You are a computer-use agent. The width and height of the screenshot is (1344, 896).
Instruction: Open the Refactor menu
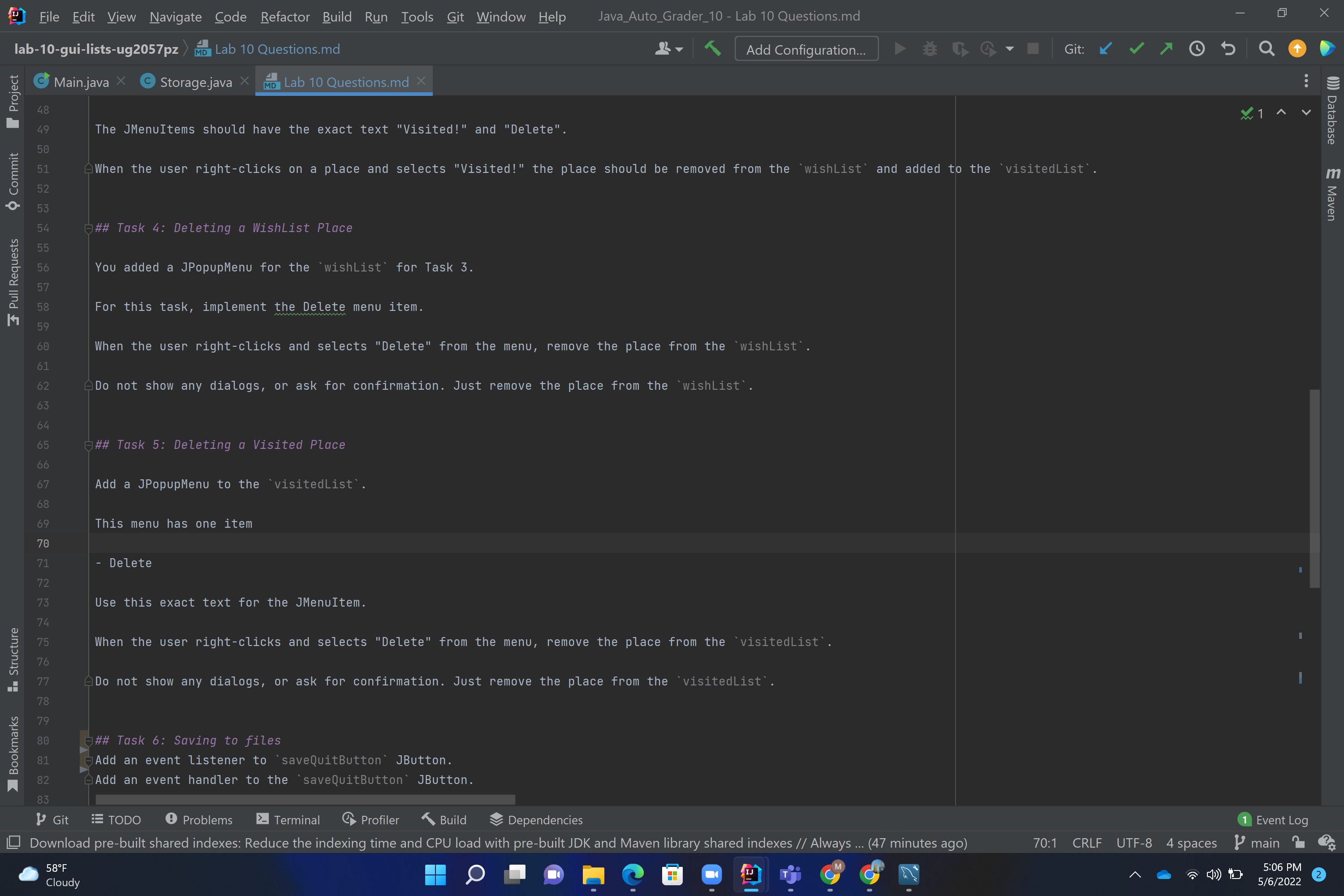[284, 17]
